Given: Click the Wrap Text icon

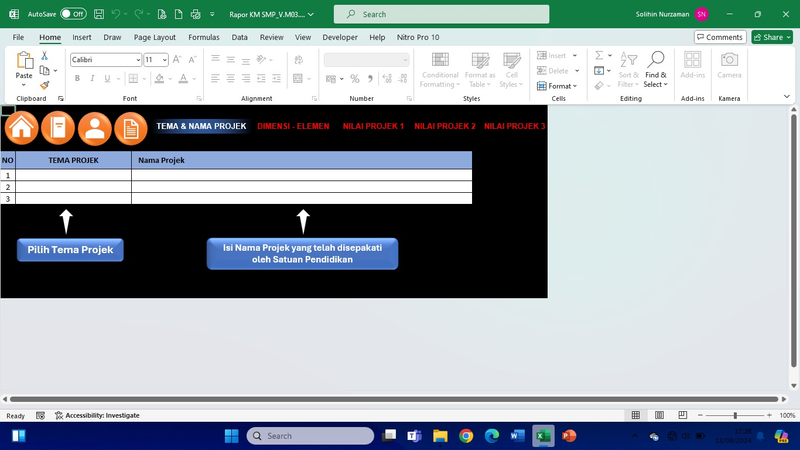Looking at the screenshot, I should [298, 60].
